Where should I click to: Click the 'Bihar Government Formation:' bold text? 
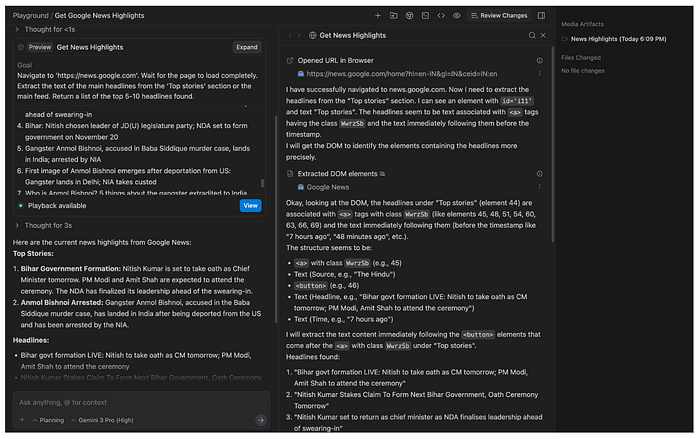pos(71,269)
